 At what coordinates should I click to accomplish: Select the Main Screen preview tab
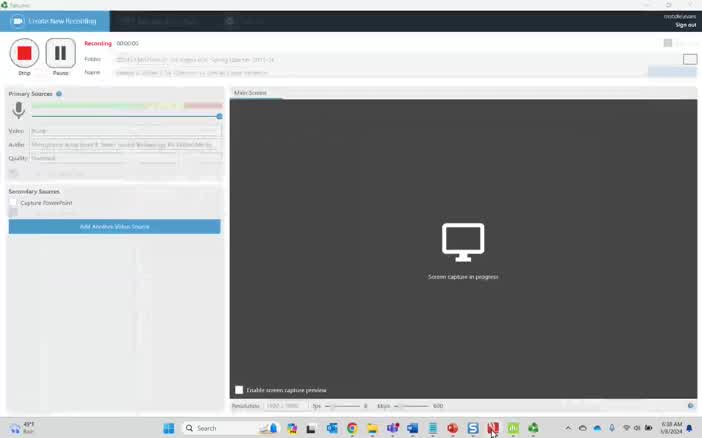pos(250,93)
